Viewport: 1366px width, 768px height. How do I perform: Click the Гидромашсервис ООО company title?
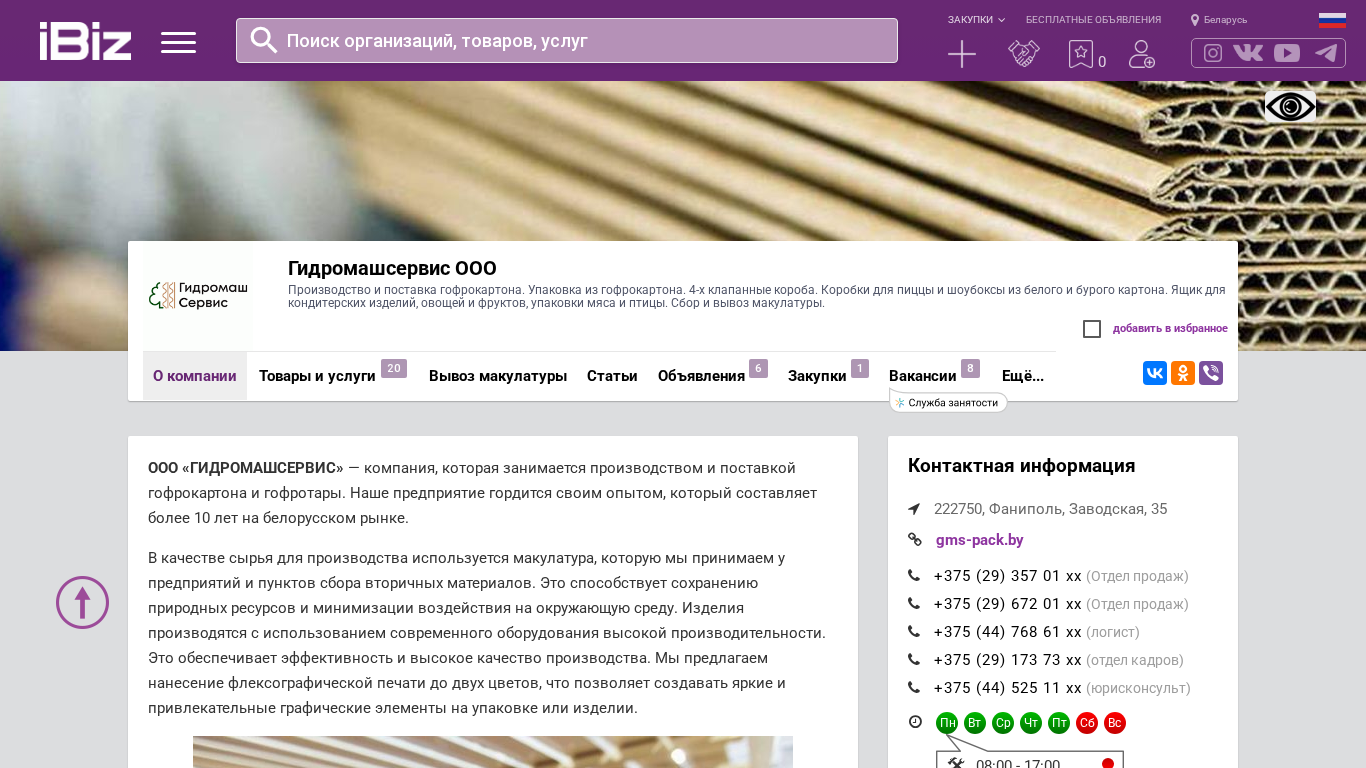click(x=392, y=268)
